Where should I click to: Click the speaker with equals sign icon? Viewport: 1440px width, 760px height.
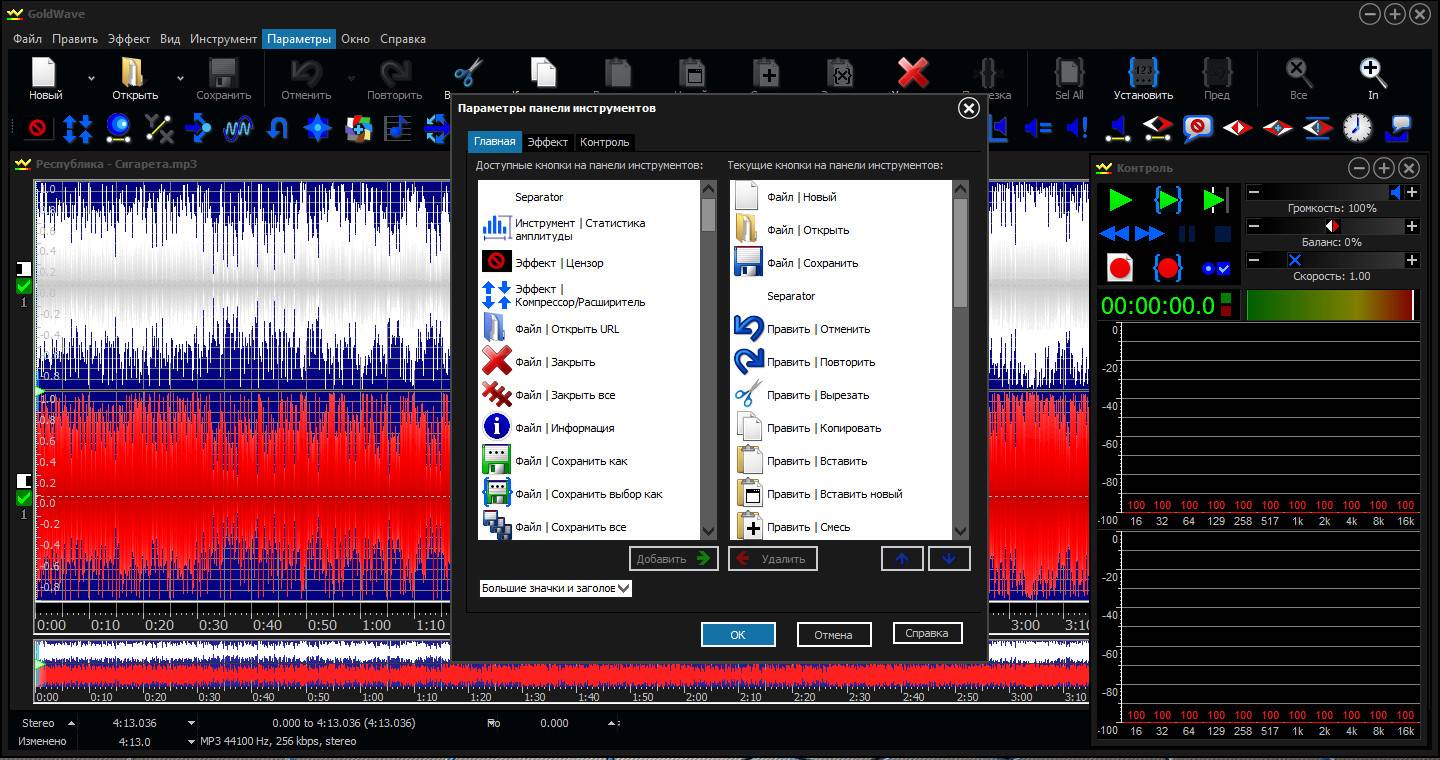(x=1038, y=128)
